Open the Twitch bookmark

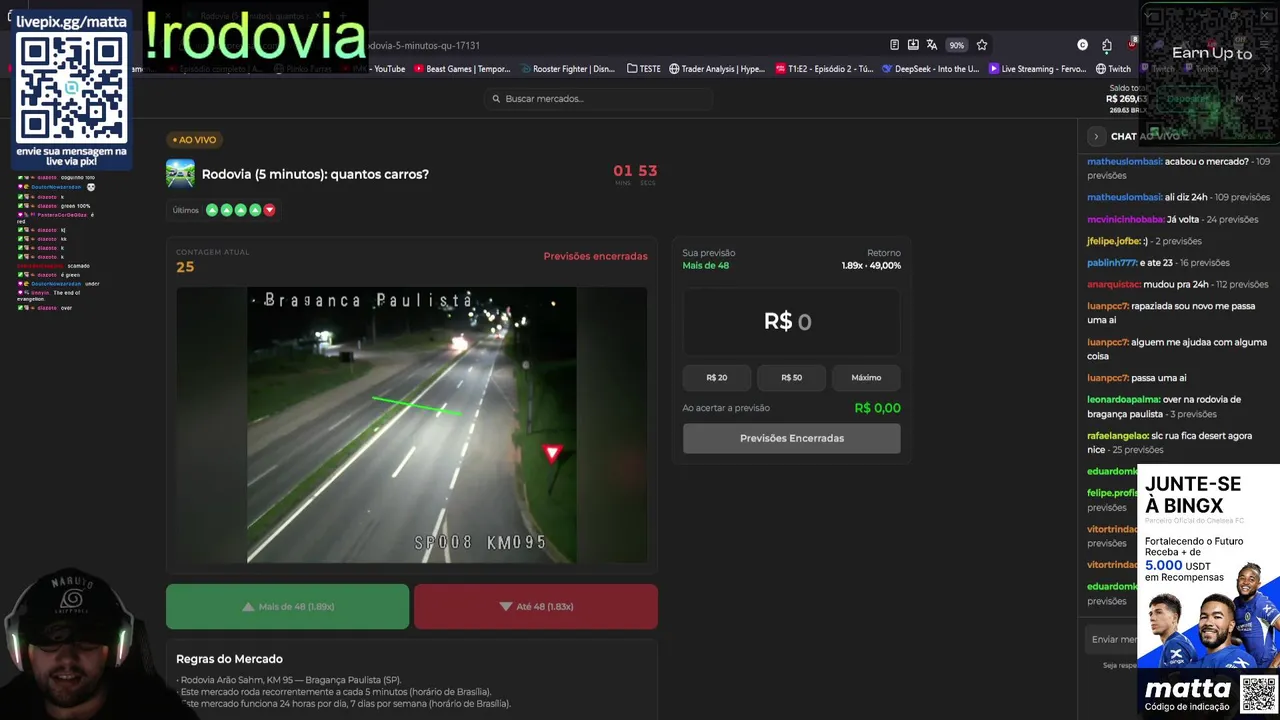1113,69
